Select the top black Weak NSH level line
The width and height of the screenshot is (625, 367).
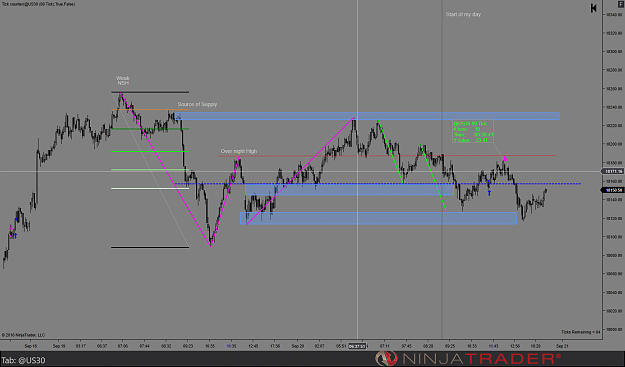(x=150, y=92)
